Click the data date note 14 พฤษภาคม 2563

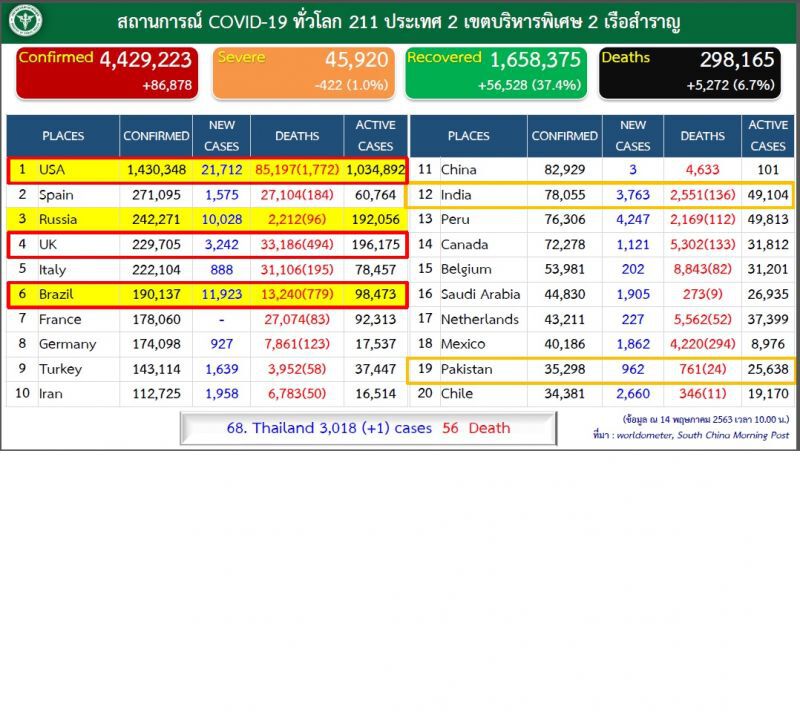click(x=705, y=419)
